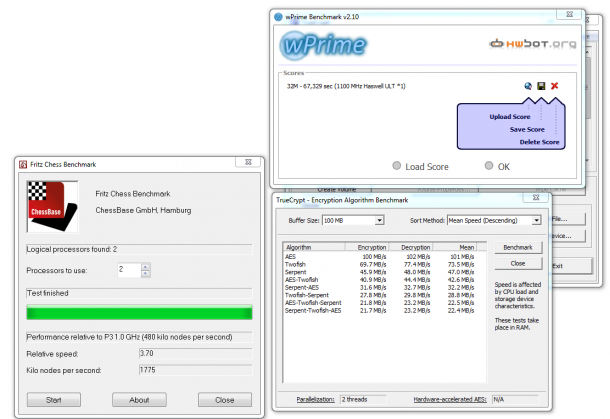Screen dimensions: 610x419
Task: Select the OK radio option in wPrime
Action: pos(489,166)
